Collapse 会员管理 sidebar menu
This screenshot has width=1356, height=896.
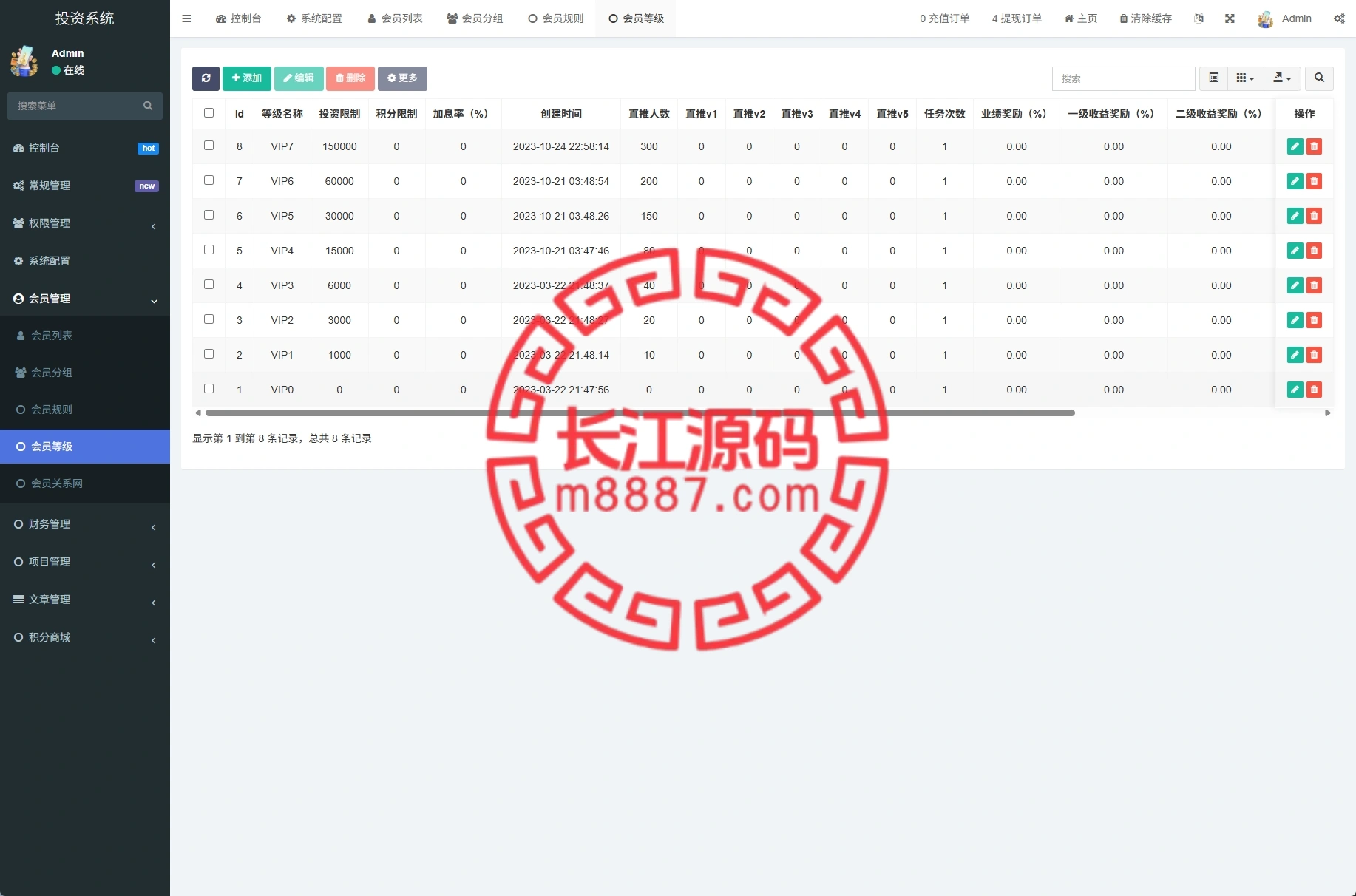pyautogui.click(x=85, y=299)
